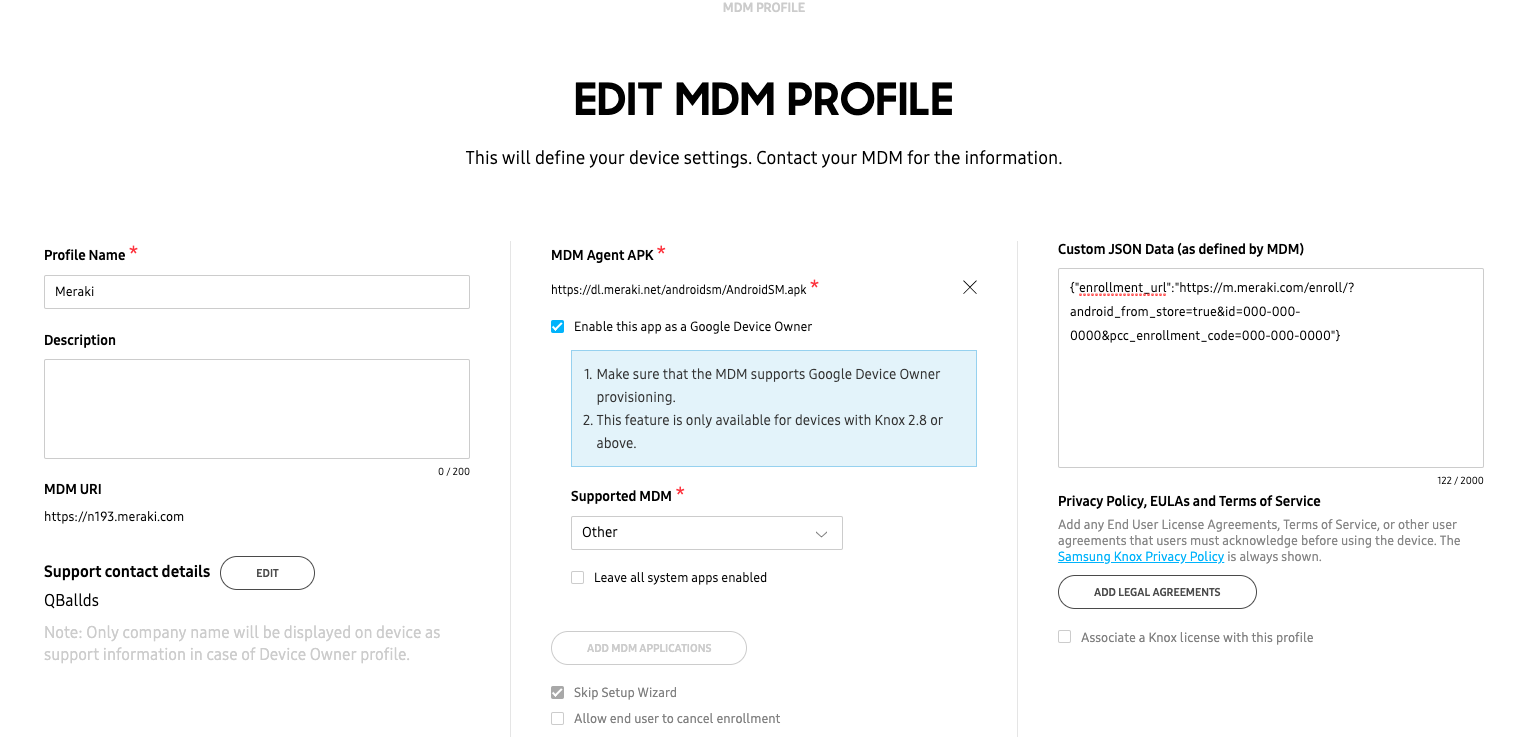Click the Supported MDM dropdown chevron
1520x748 pixels.
click(821, 534)
